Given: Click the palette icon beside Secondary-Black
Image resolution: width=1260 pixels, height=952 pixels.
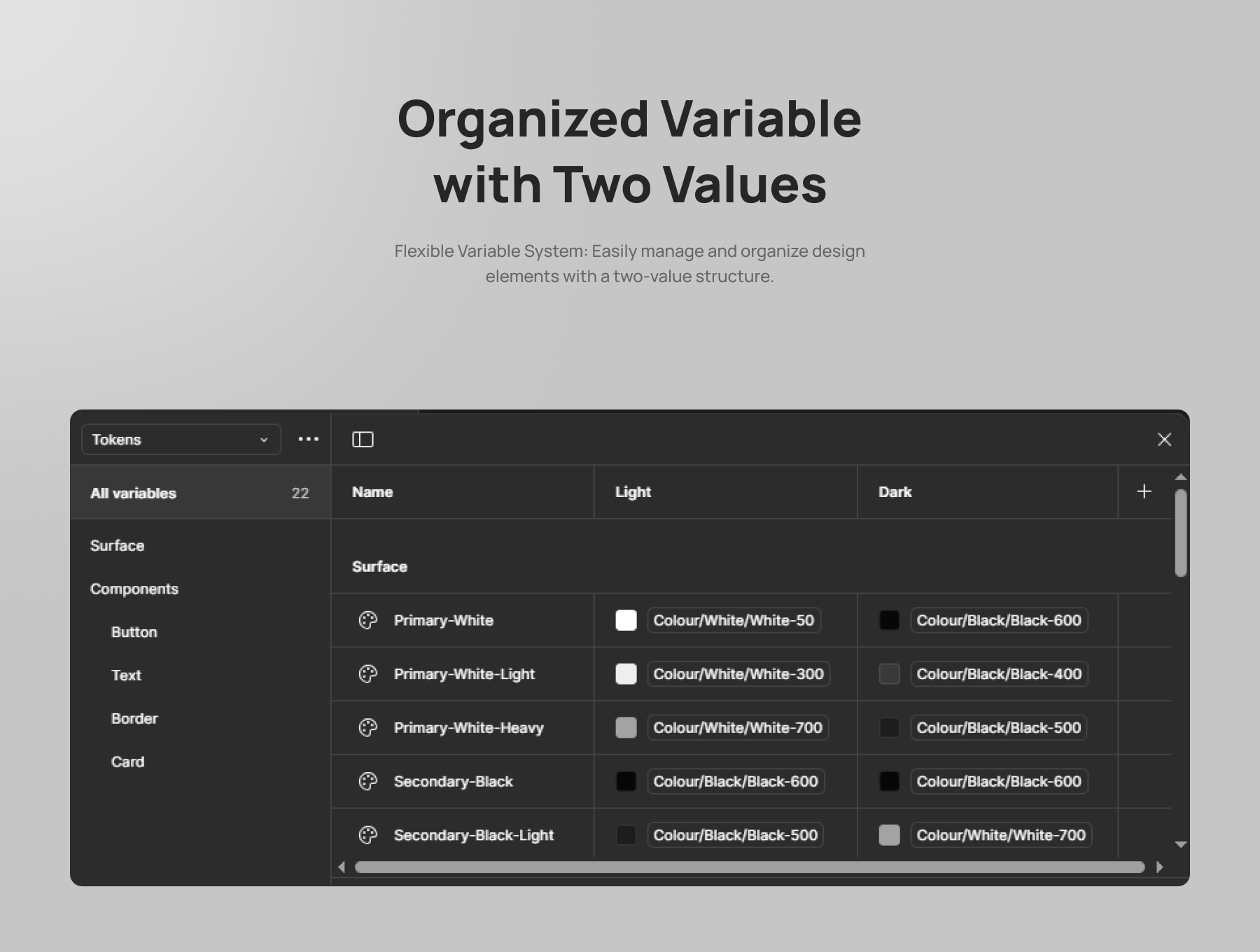Looking at the screenshot, I should click(x=368, y=781).
